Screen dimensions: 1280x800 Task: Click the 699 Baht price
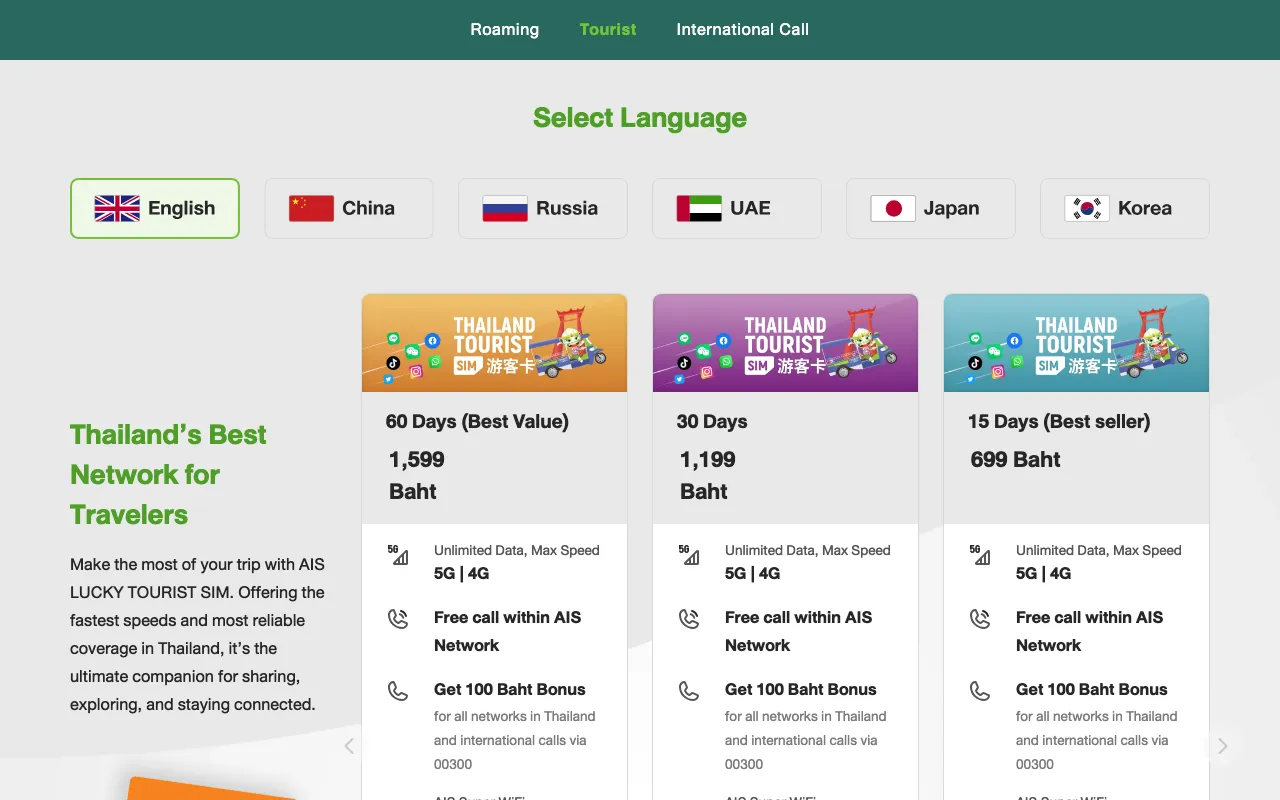tap(1015, 460)
